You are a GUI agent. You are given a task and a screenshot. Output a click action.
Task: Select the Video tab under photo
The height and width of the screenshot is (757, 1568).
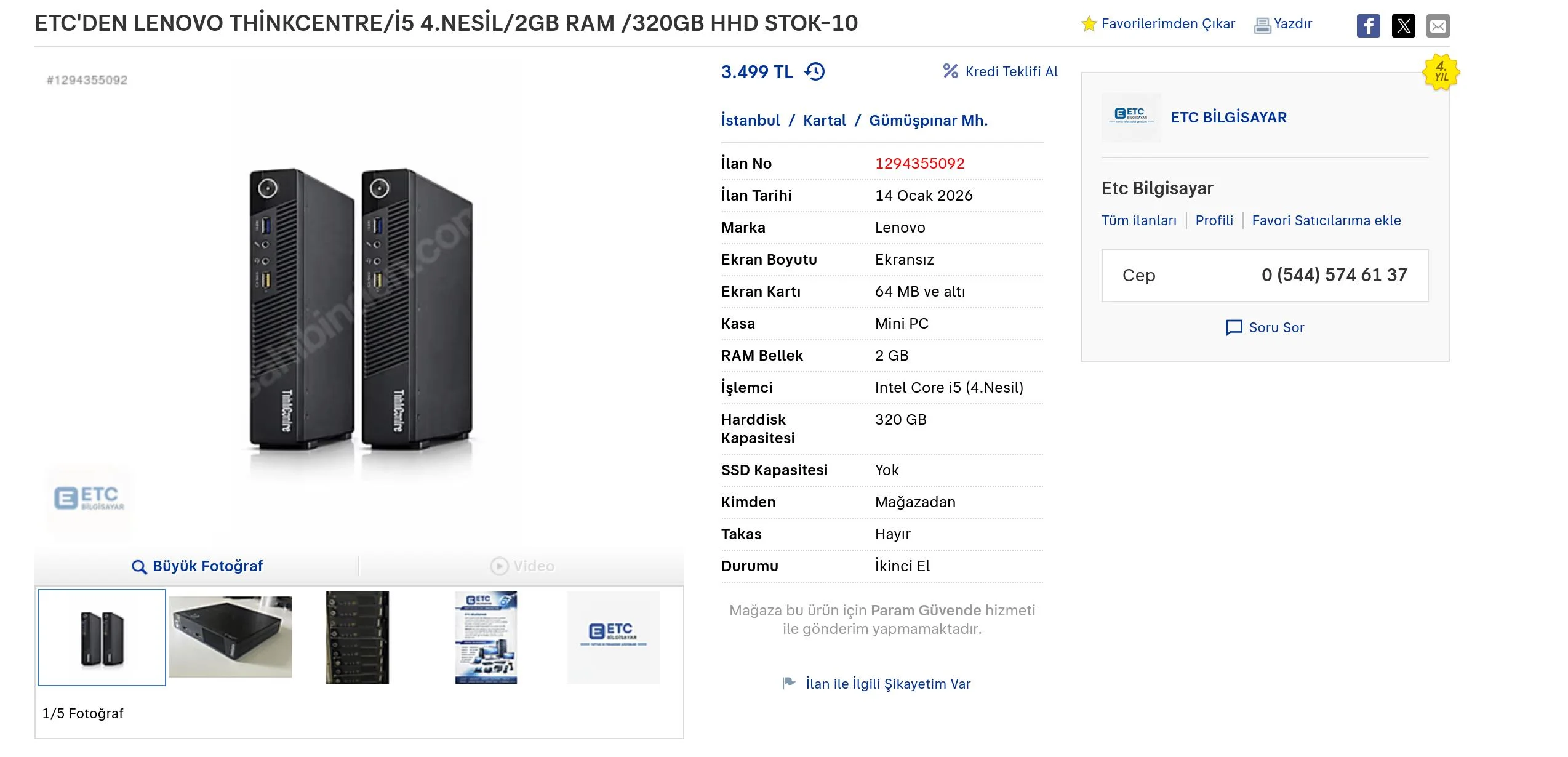pyautogui.click(x=522, y=566)
